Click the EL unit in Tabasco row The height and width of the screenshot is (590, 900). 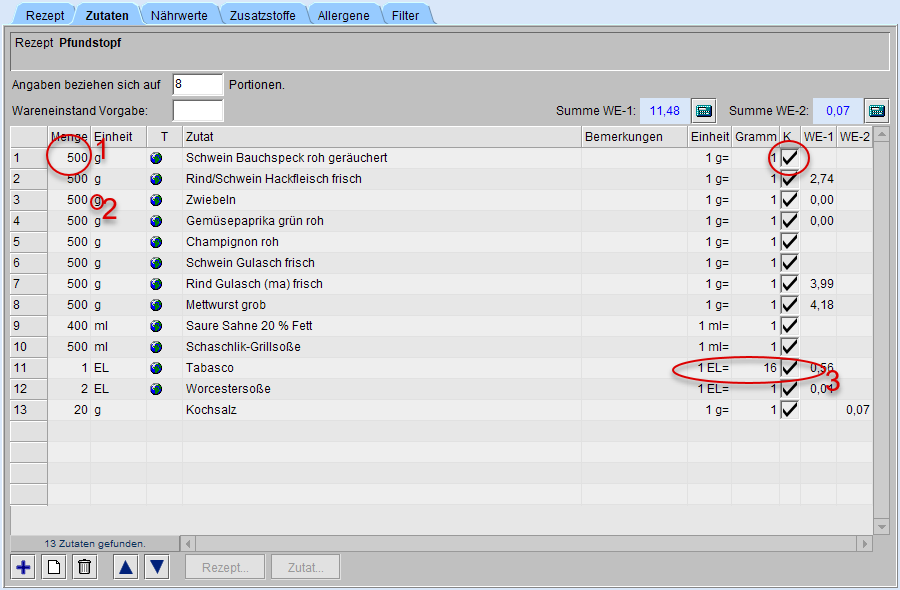(102, 367)
